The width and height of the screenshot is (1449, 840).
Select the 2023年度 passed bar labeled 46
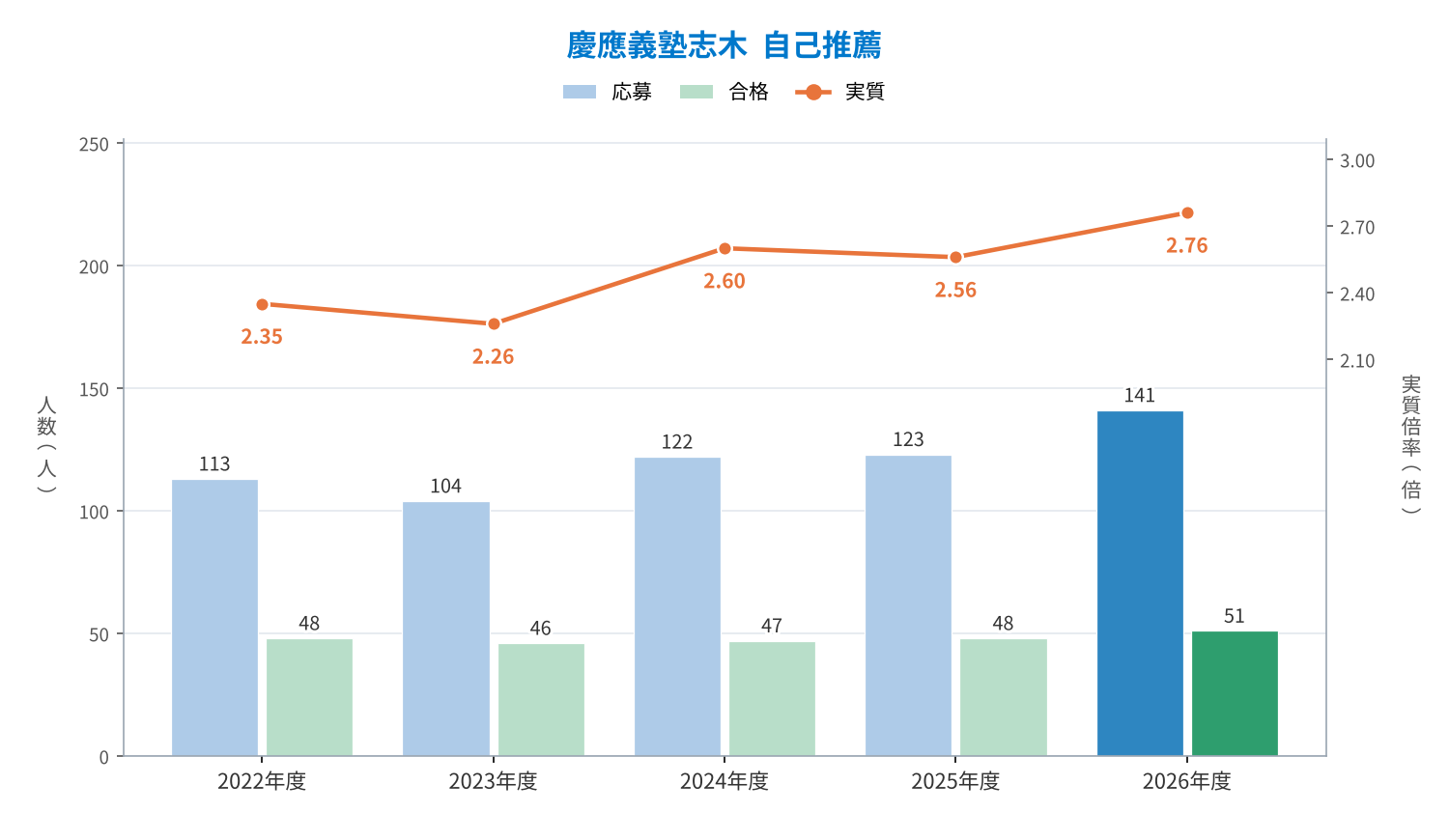[x=541, y=700]
